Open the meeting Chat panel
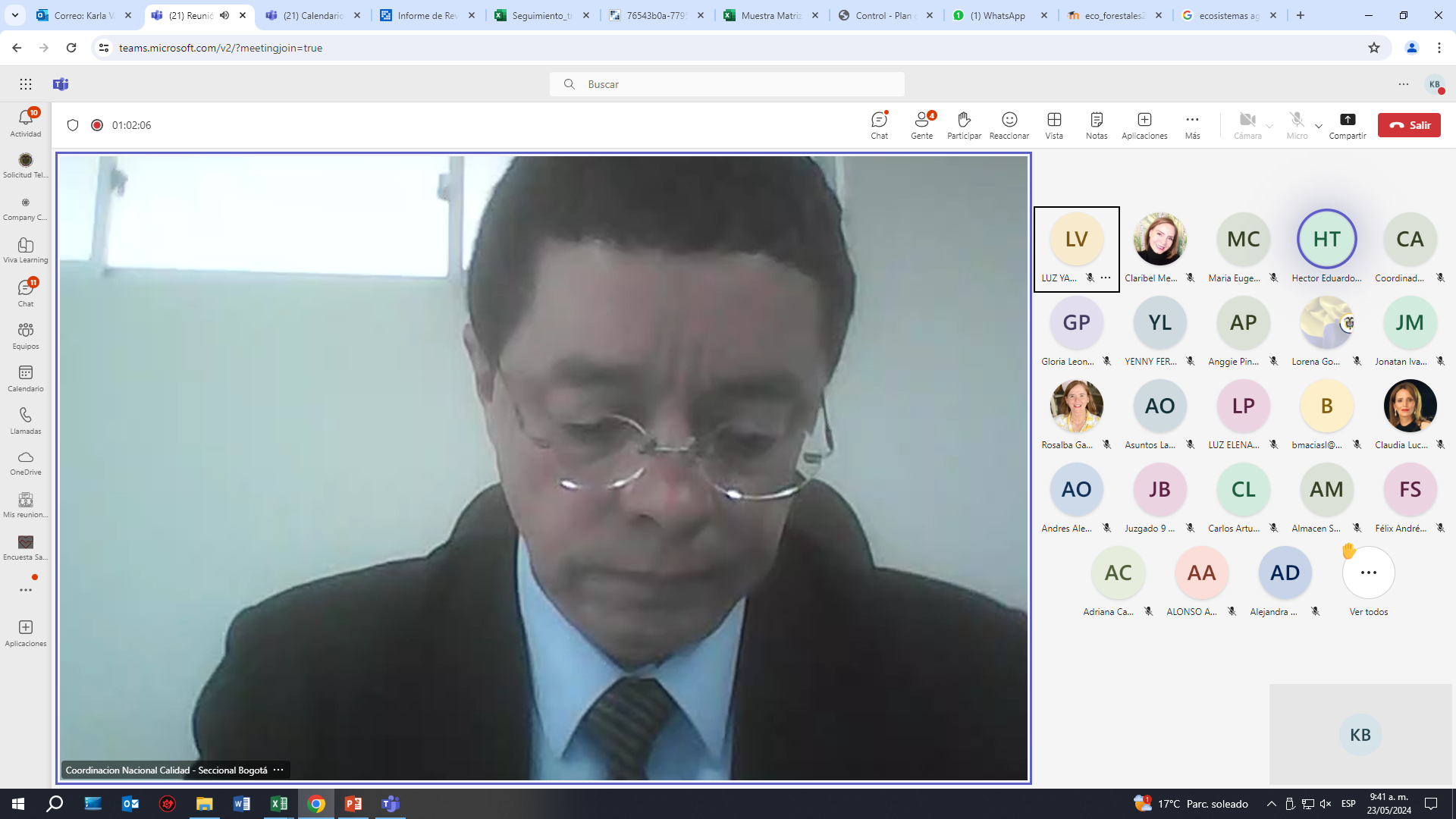Image resolution: width=1456 pixels, height=819 pixels. click(879, 125)
